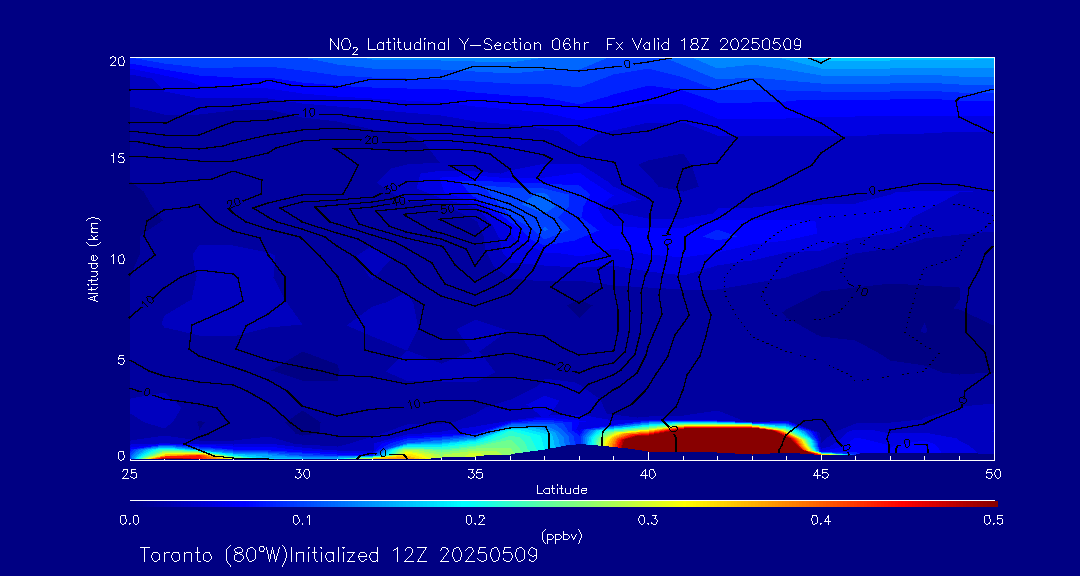This screenshot has width=1080, height=576.
Task: Click the 45 tick label on latitude axis
Action: [821, 473]
